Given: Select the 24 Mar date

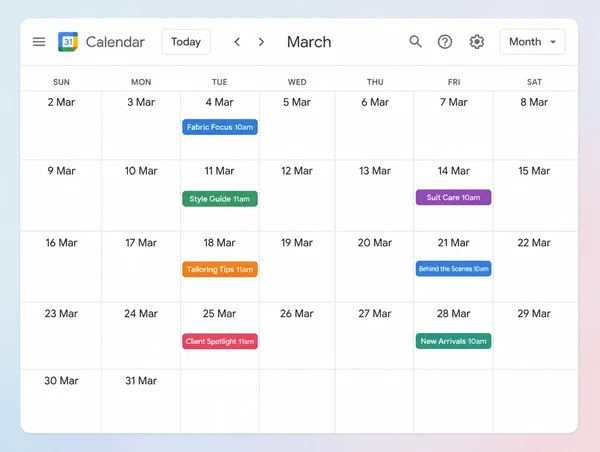Looking at the screenshot, I should [x=141, y=313].
